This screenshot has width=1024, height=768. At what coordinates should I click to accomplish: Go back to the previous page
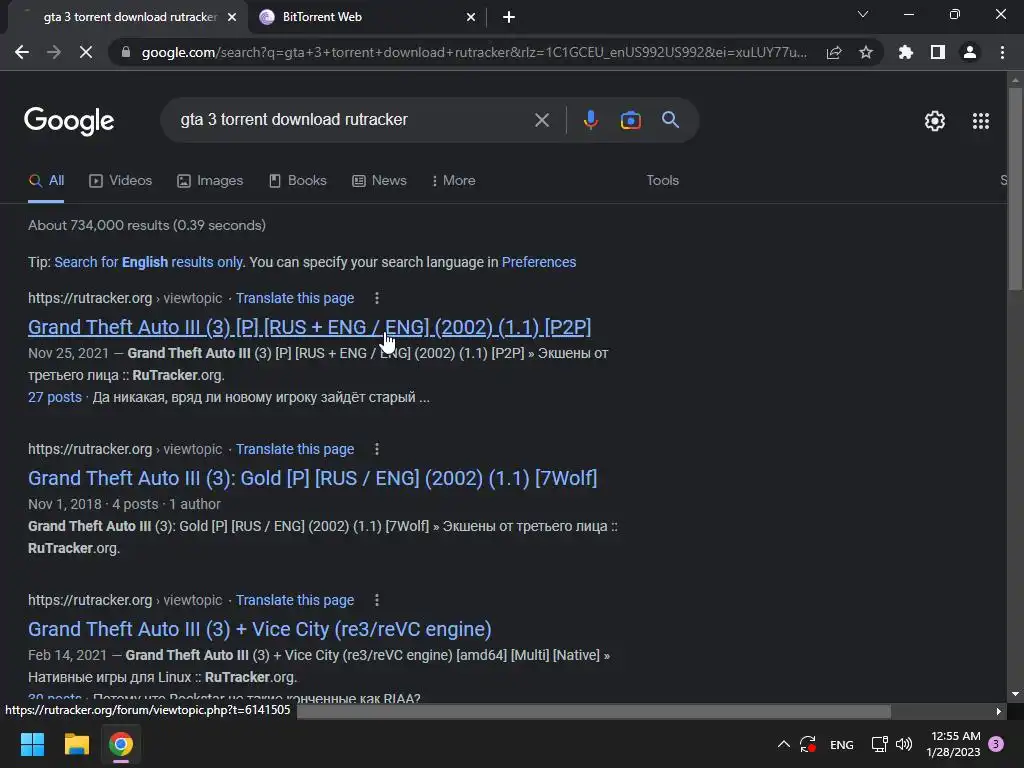(x=22, y=52)
